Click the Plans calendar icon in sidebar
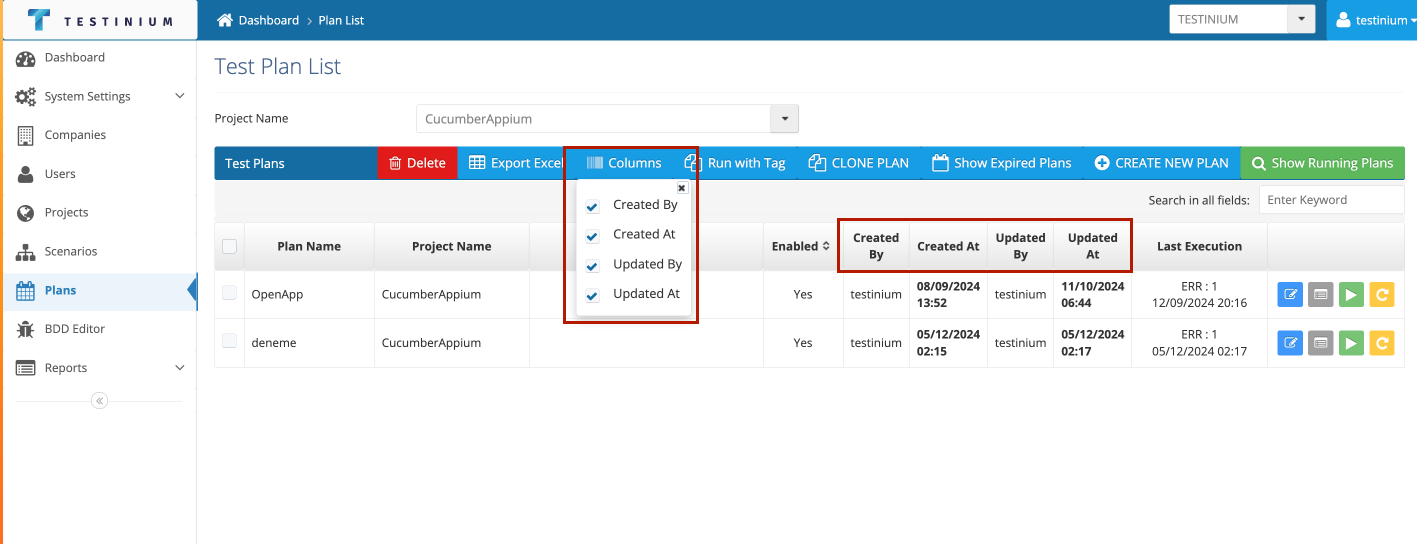1417x544 pixels. 26,290
